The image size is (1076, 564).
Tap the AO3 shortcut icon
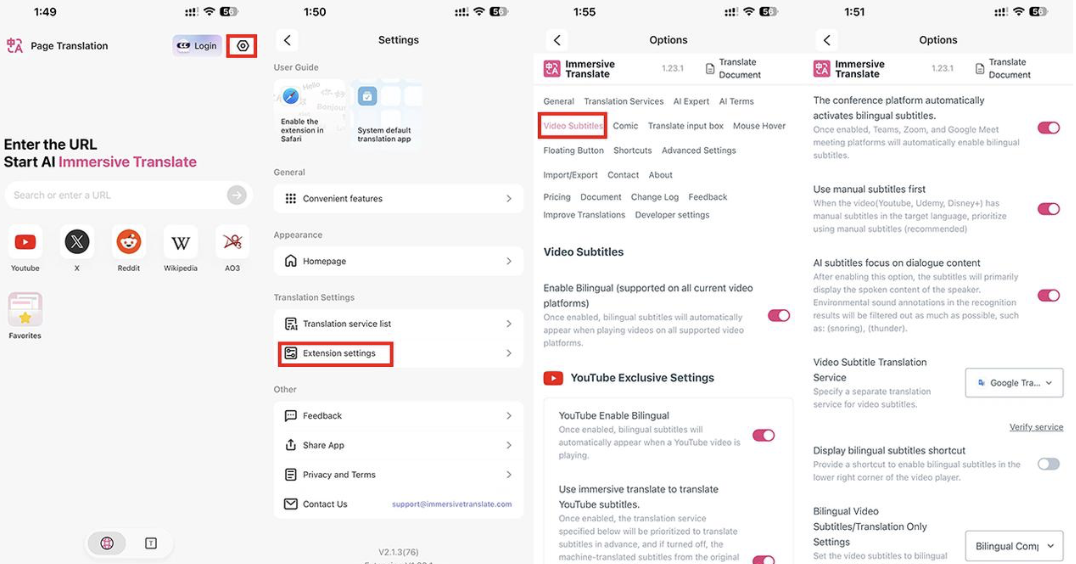pyautogui.click(x=232, y=242)
